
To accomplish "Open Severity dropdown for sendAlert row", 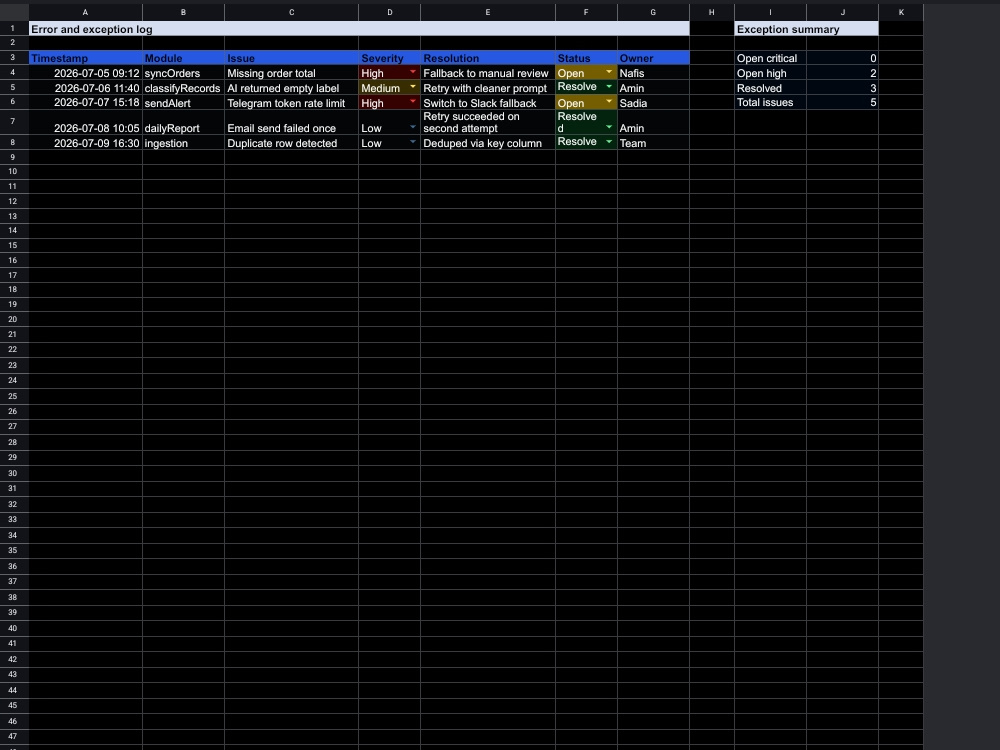I will click(x=413, y=101).
